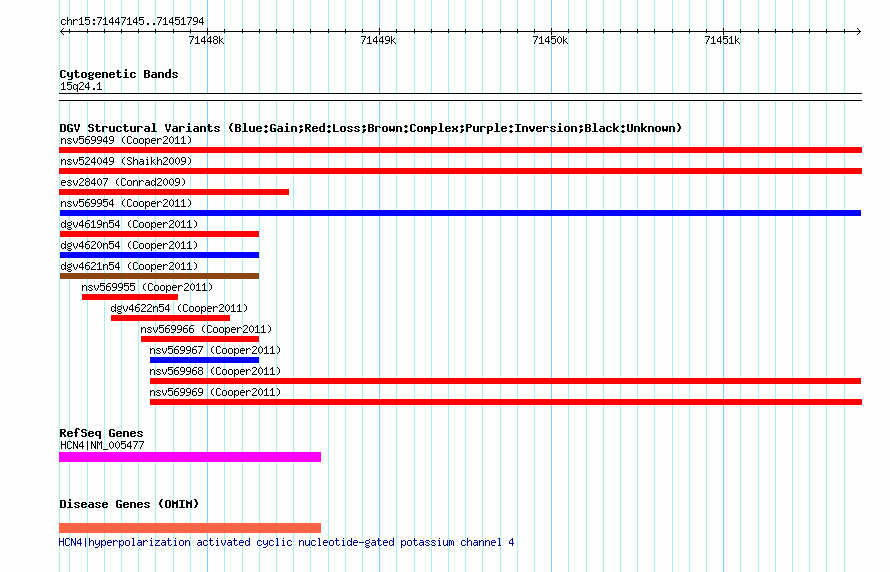Select the red loss bar under nsv524049

460,171
